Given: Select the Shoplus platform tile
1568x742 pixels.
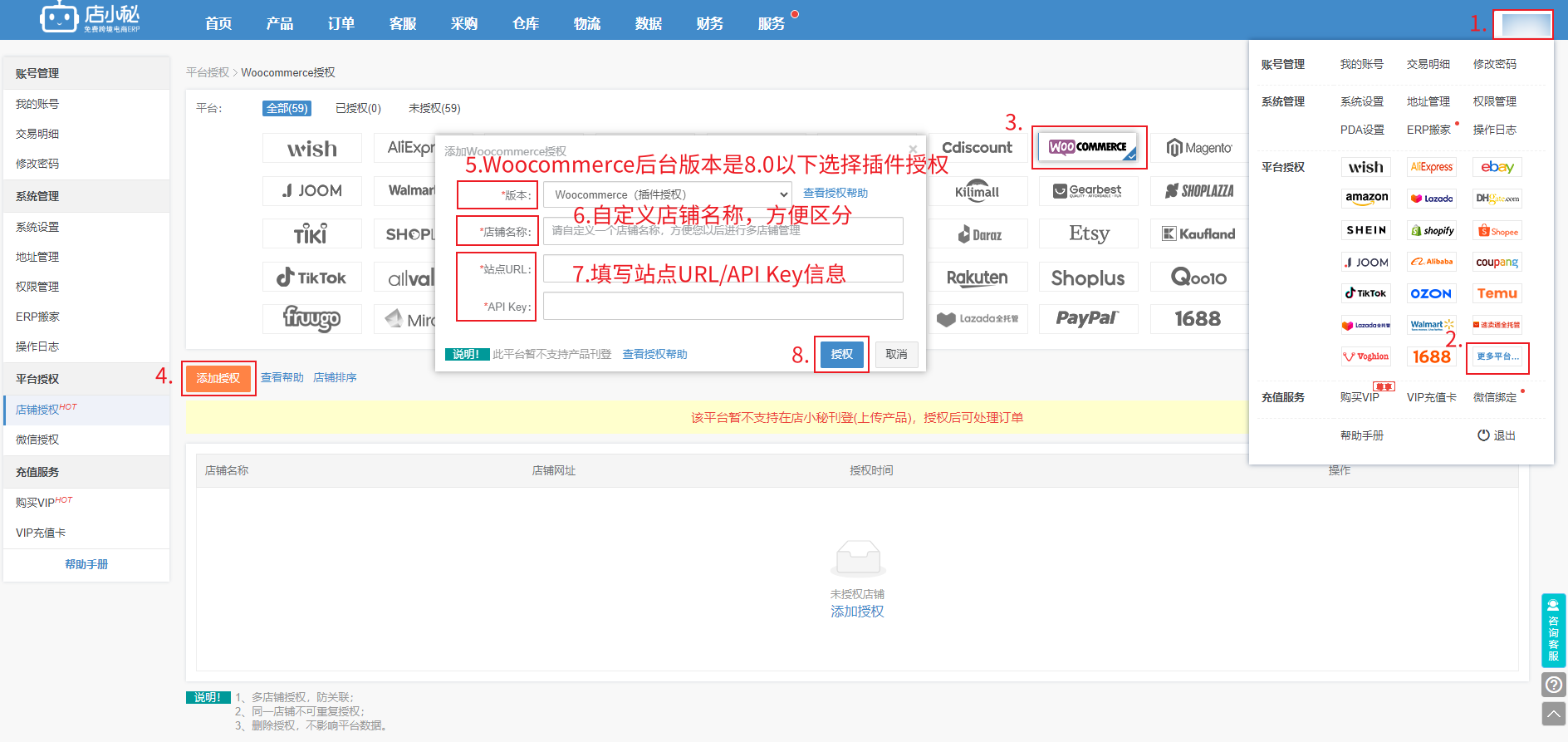Looking at the screenshot, I should click(x=1088, y=278).
